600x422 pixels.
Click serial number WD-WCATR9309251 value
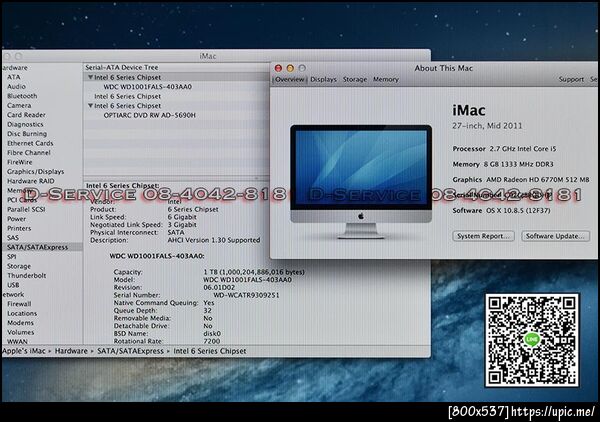click(246, 295)
